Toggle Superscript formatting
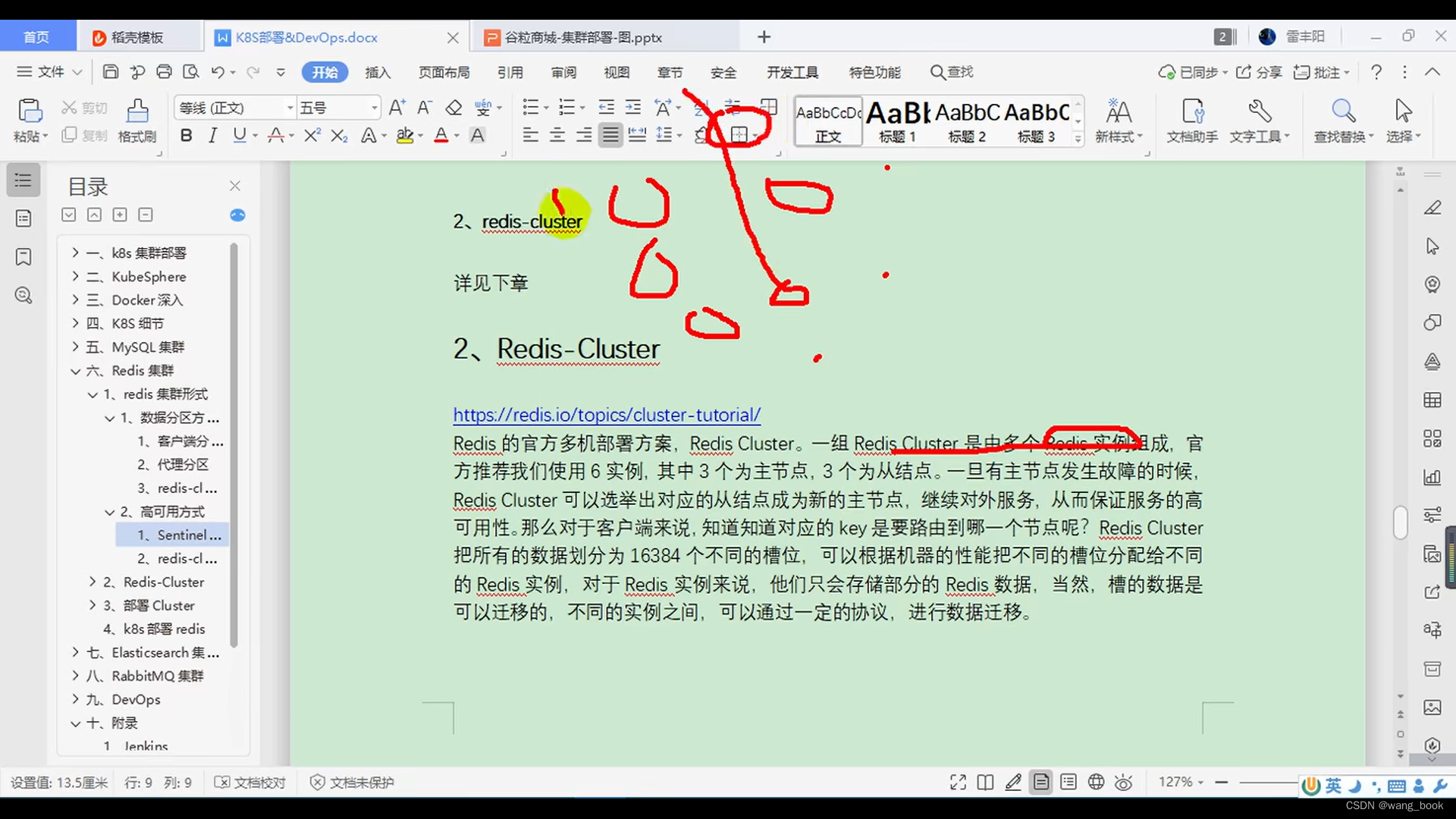Viewport: 1456px width, 819px height. coord(312,136)
